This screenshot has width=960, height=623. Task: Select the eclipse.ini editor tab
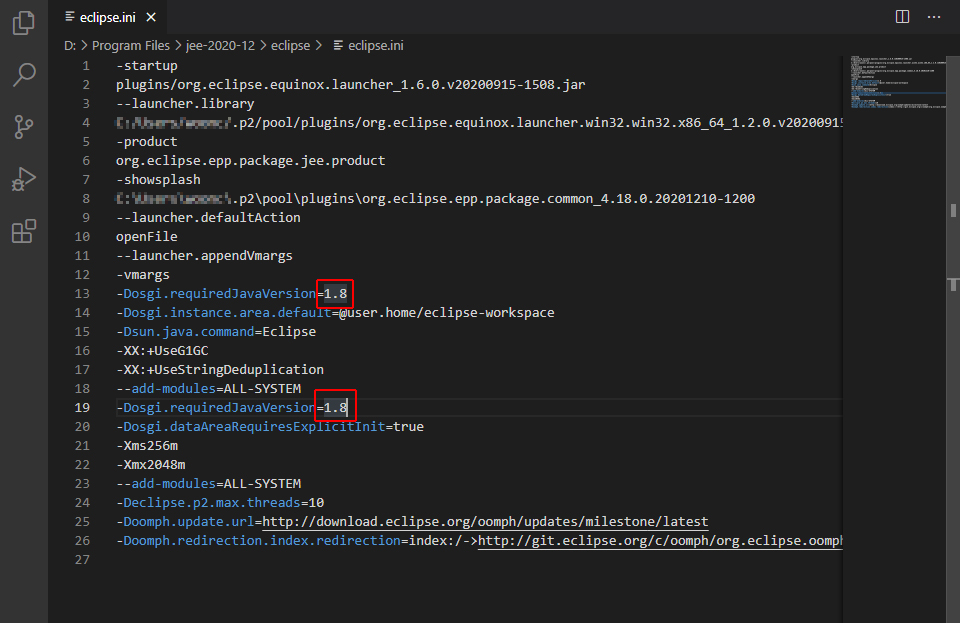click(x=108, y=18)
